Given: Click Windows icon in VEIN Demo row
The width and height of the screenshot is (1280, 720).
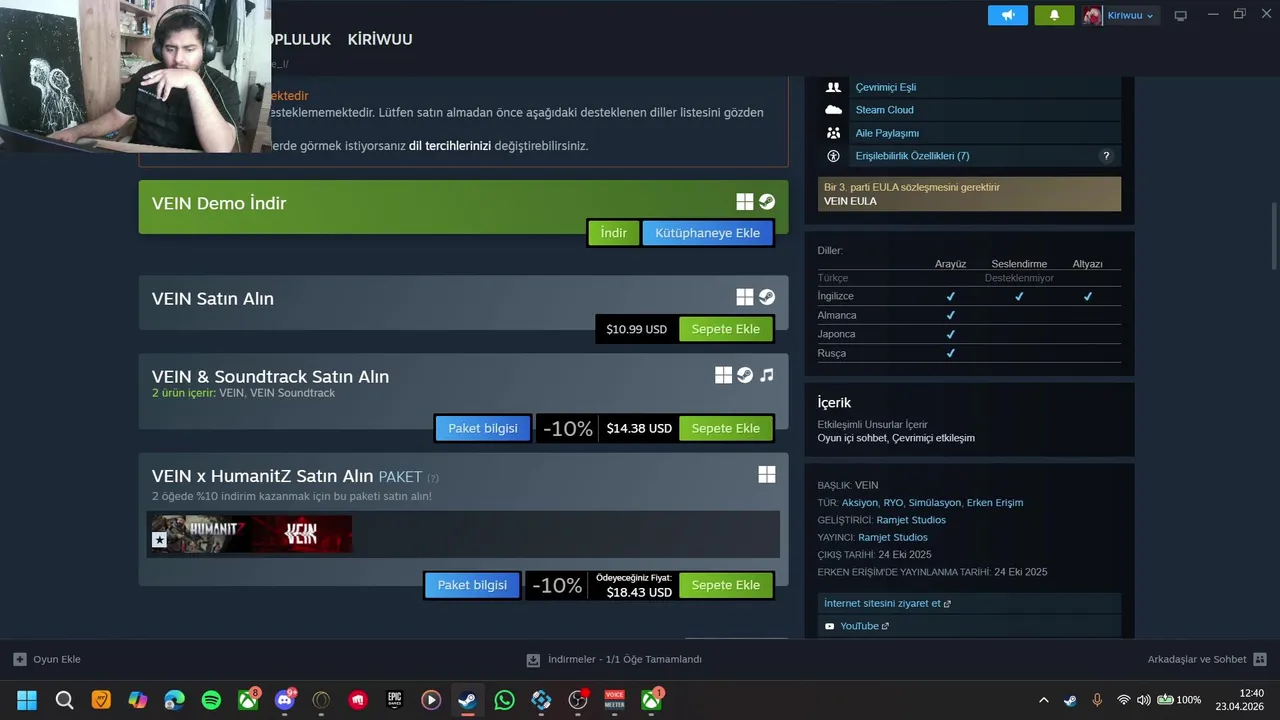Looking at the screenshot, I should coord(745,202).
